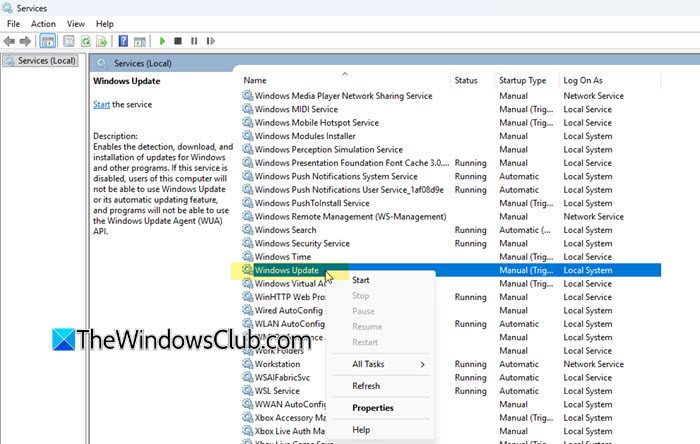Toggle Show/Hide Console Tree toolbar icon

47,41
